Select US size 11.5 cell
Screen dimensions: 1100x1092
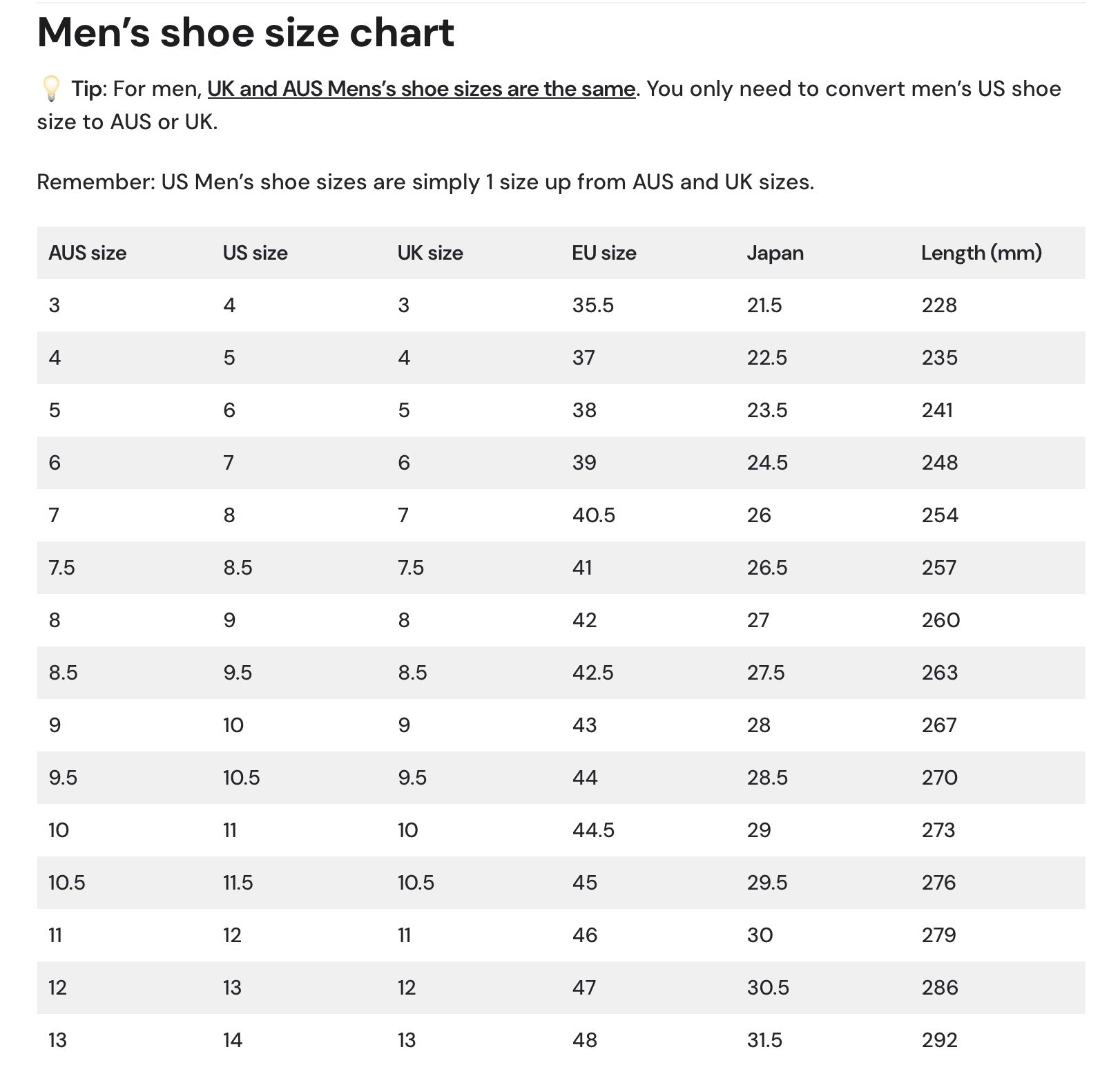point(238,883)
